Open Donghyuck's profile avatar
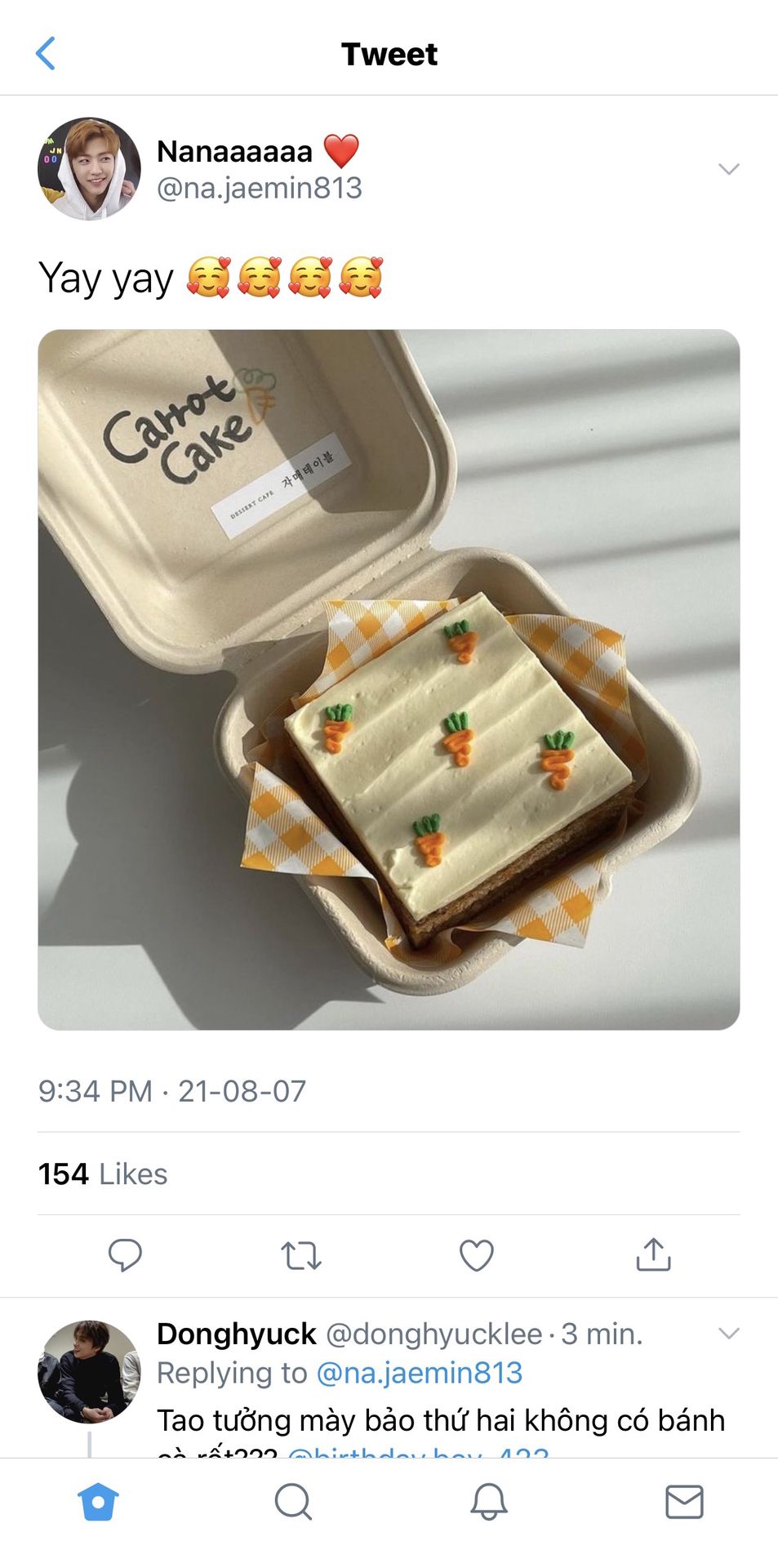Image resolution: width=778 pixels, height=1568 pixels. (89, 1371)
